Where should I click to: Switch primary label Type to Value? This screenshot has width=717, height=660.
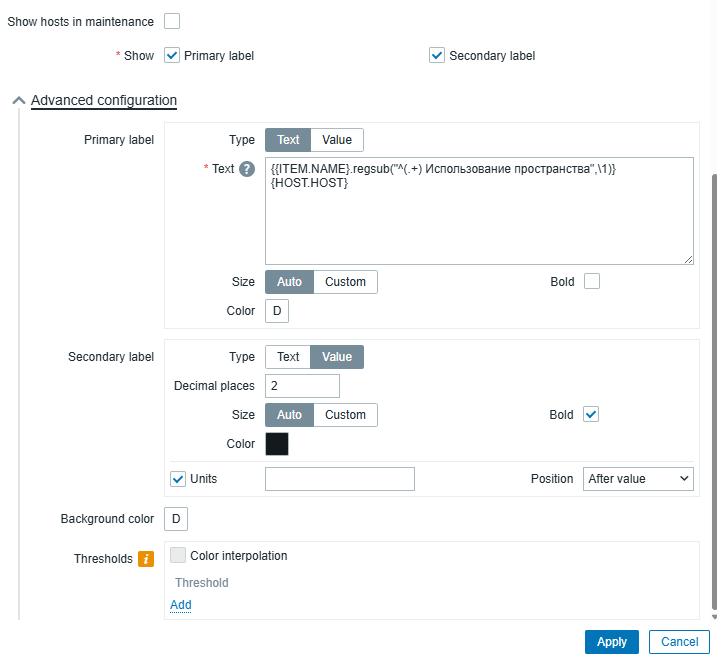click(337, 140)
